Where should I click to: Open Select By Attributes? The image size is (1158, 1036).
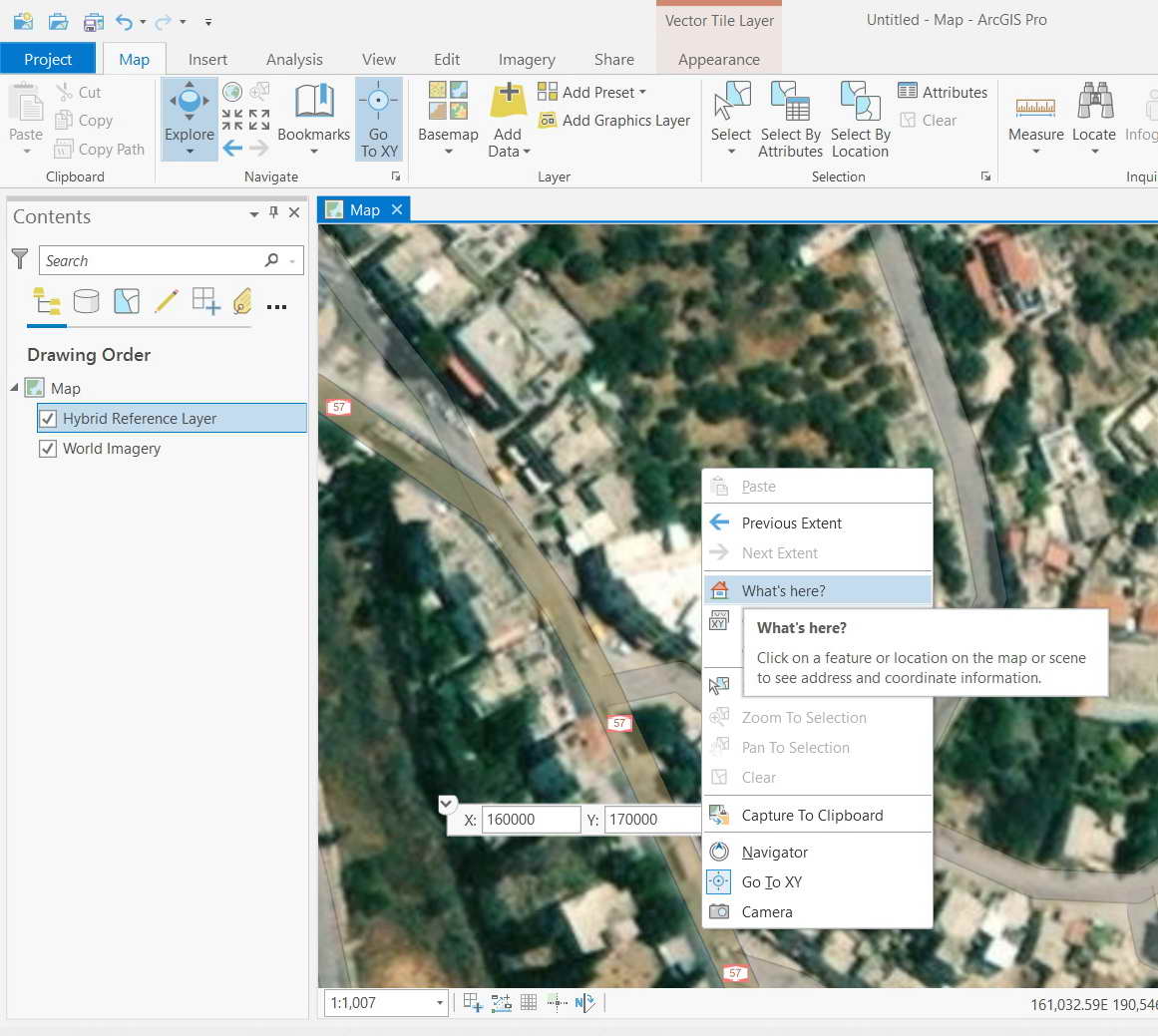point(790,118)
